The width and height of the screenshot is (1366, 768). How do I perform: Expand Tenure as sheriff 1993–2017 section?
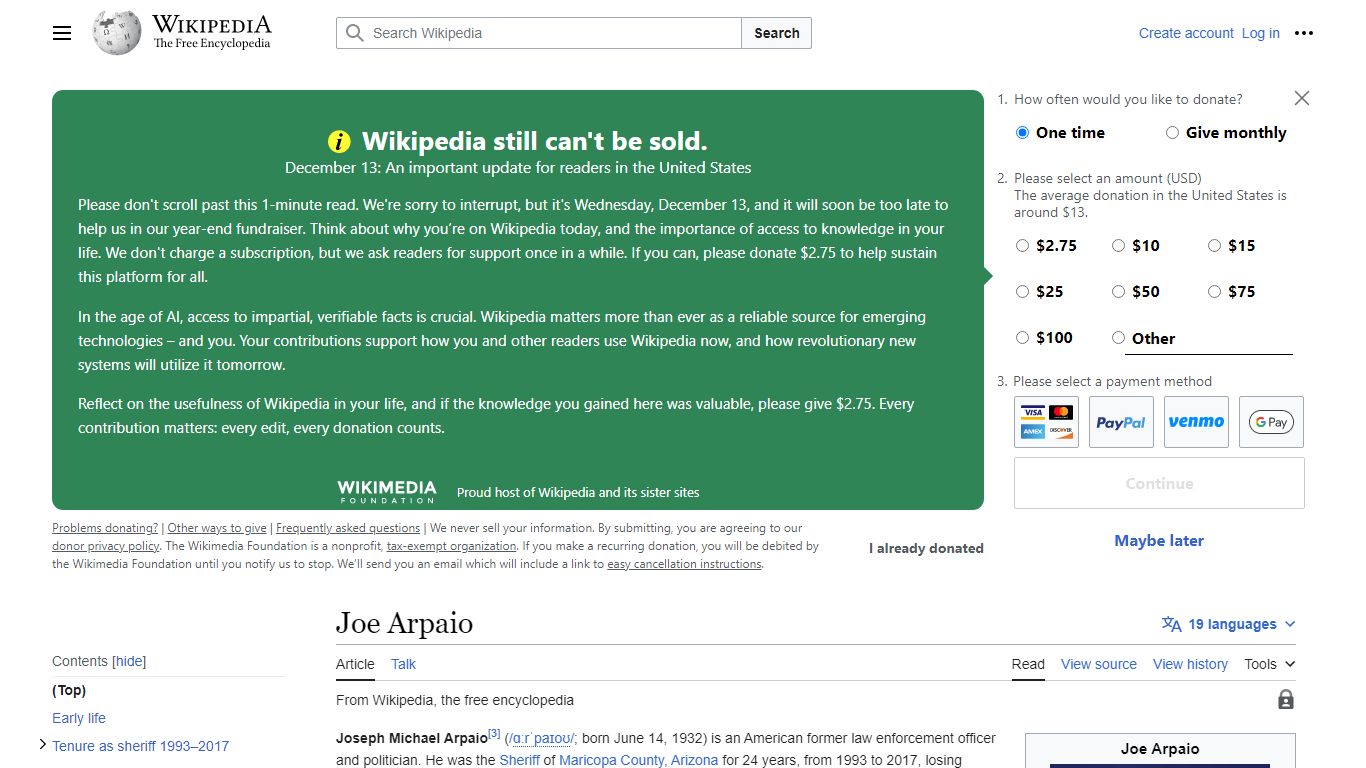(43, 745)
